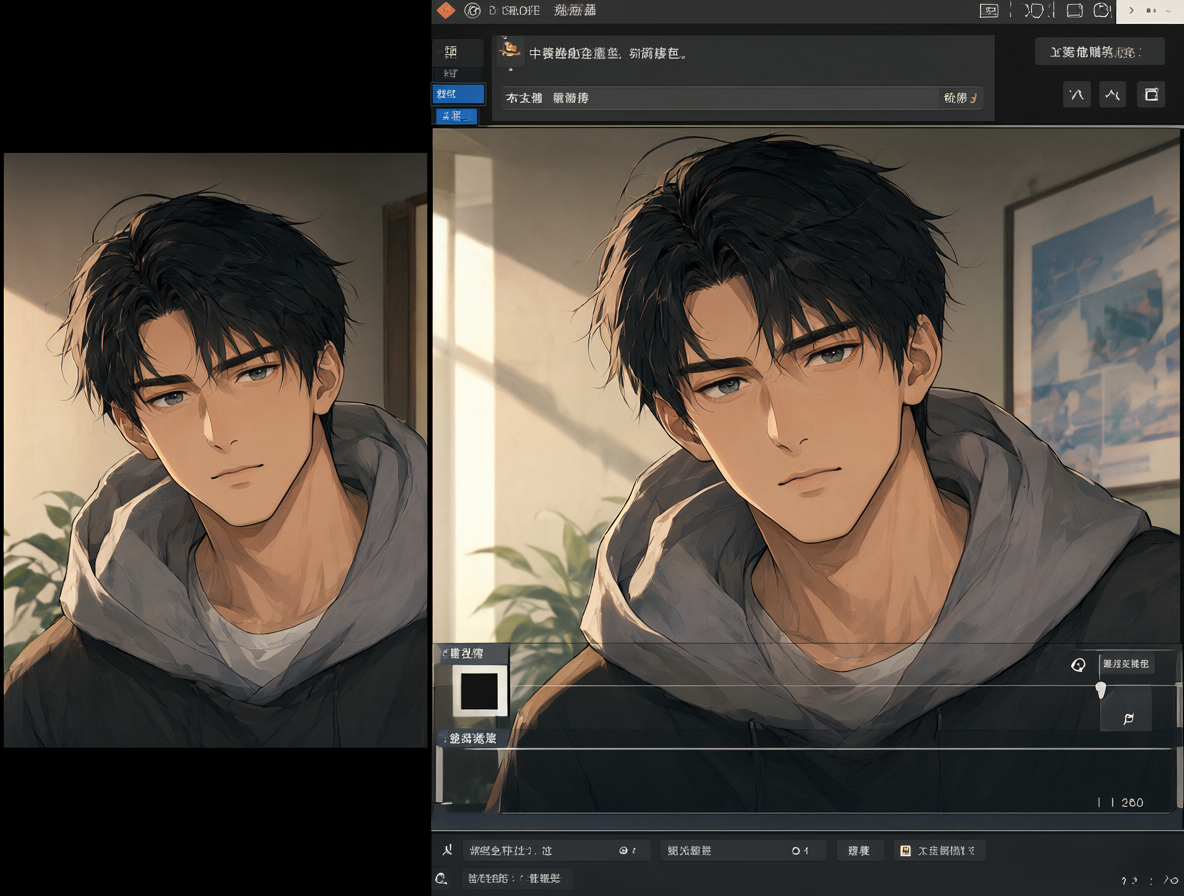Click the orange diamond app logo

pyautogui.click(x=446, y=10)
